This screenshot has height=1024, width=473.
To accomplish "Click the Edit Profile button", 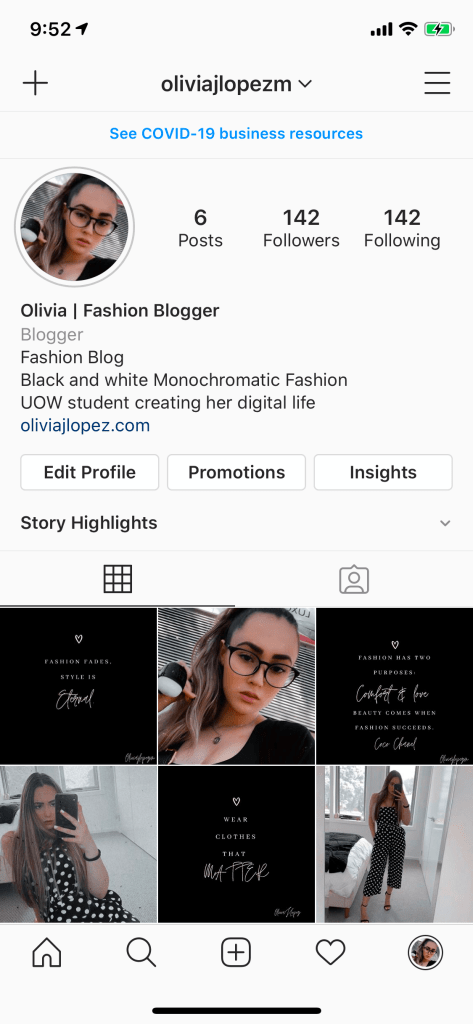I will [x=90, y=472].
